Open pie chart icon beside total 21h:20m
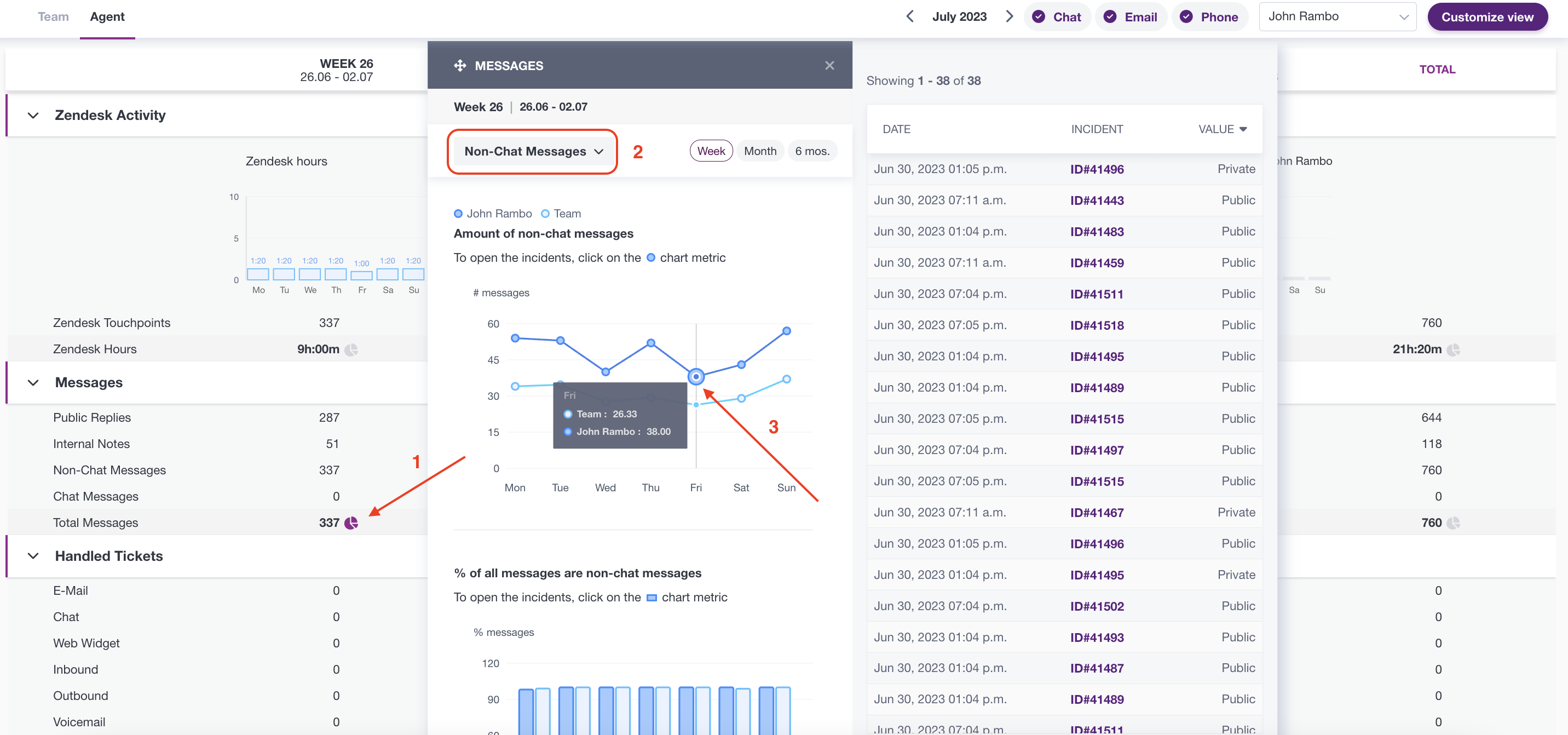Image resolution: width=1568 pixels, height=735 pixels. 1454,349
